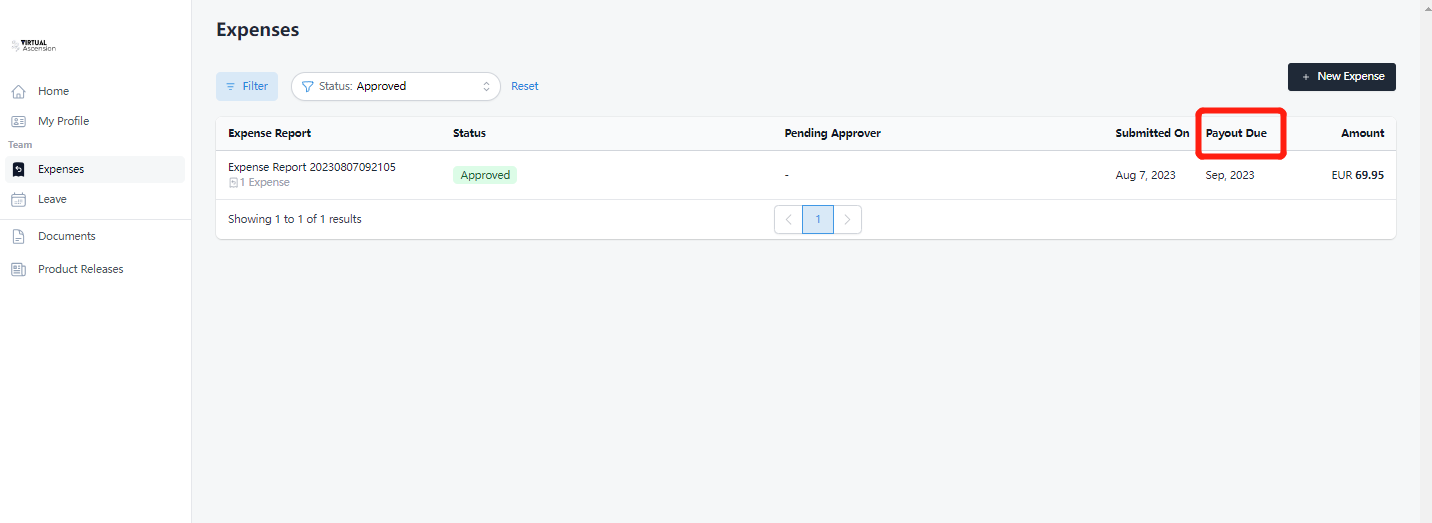
Task: Click the Payout Due column header
Action: click(1236, 133)
